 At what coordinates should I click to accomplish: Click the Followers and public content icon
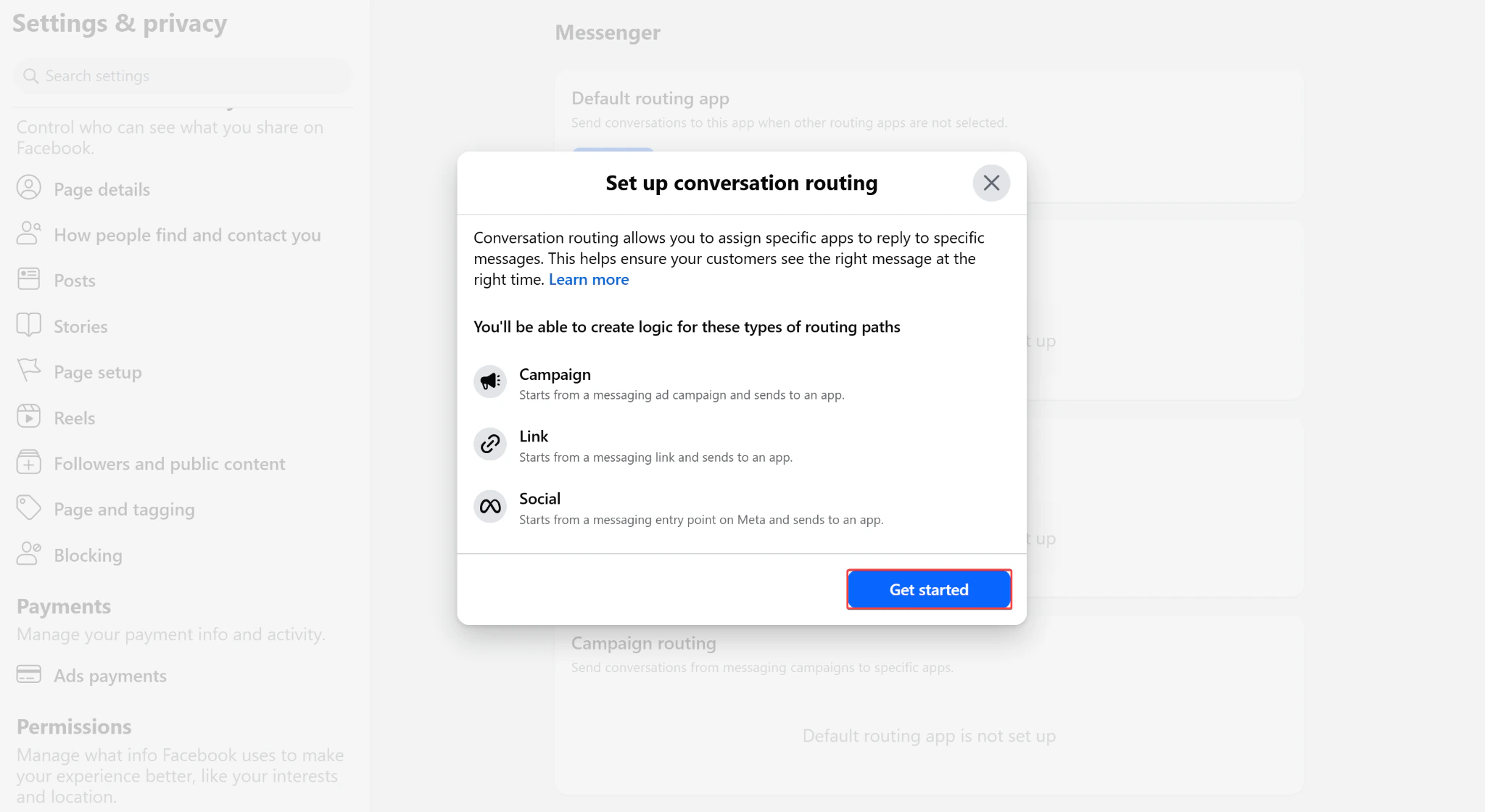[29, 462]
